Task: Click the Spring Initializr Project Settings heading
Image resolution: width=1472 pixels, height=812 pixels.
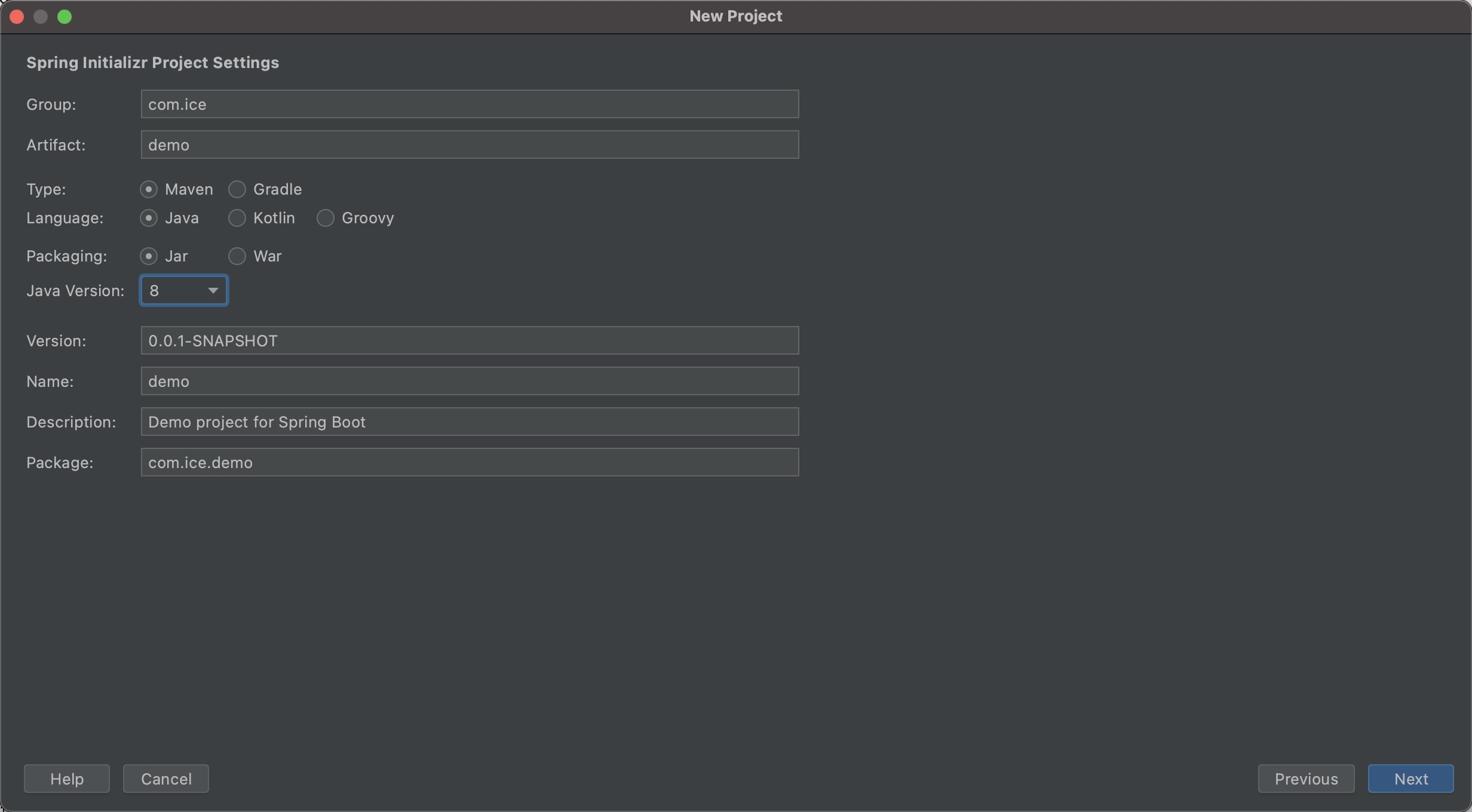Action: coord(152,63)
